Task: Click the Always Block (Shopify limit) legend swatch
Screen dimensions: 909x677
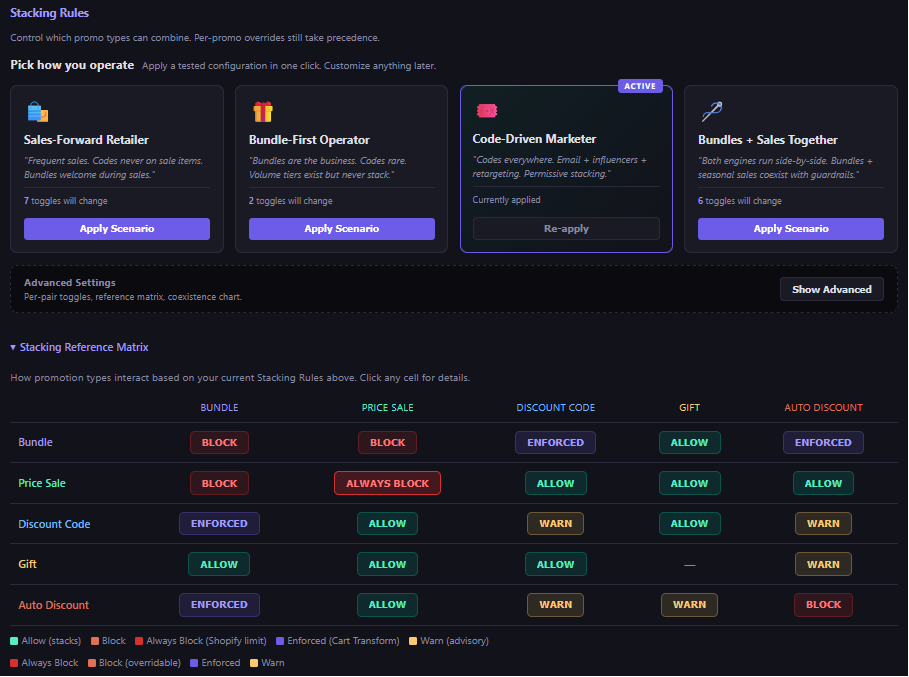Action: click(x=139, y=641)
